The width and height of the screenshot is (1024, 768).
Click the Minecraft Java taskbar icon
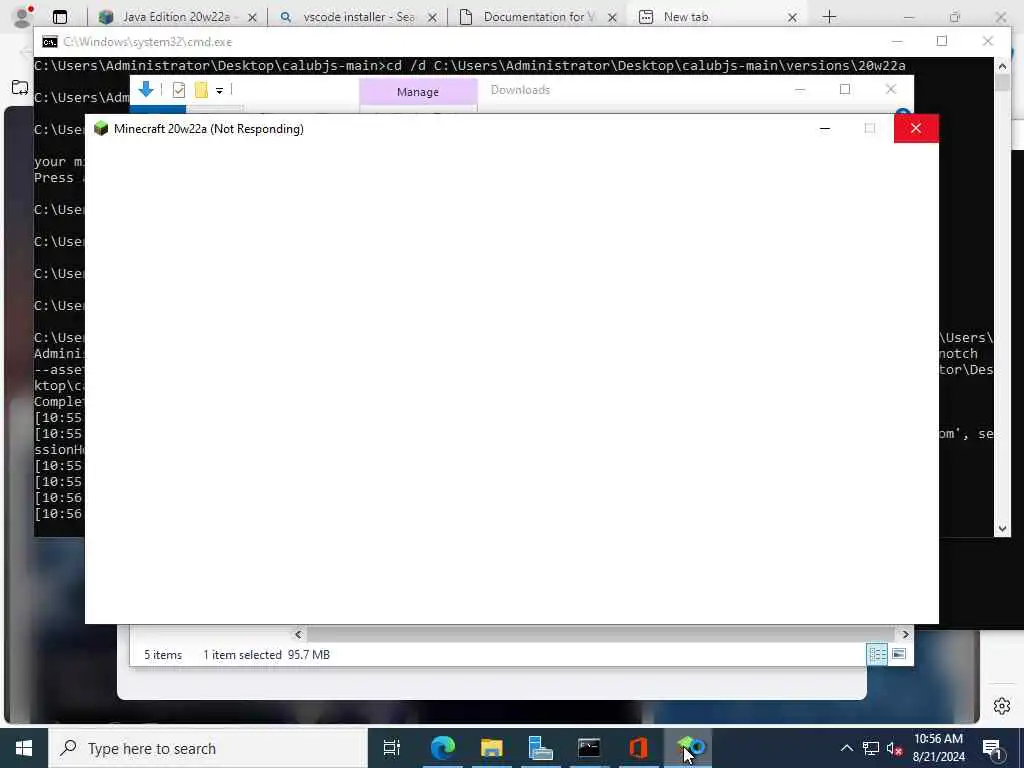point(688,748)
